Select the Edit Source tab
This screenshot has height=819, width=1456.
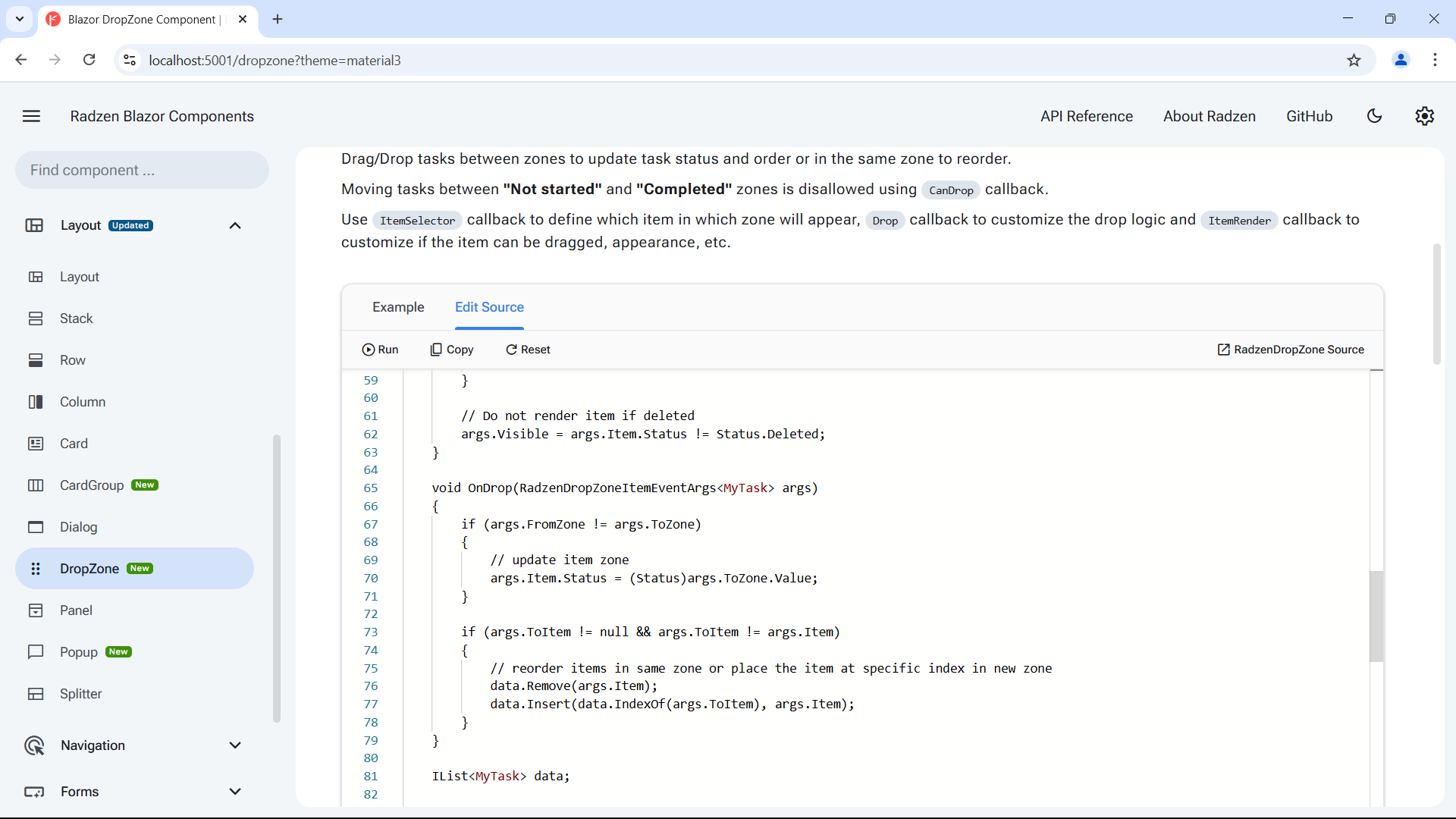click(489, 307)
